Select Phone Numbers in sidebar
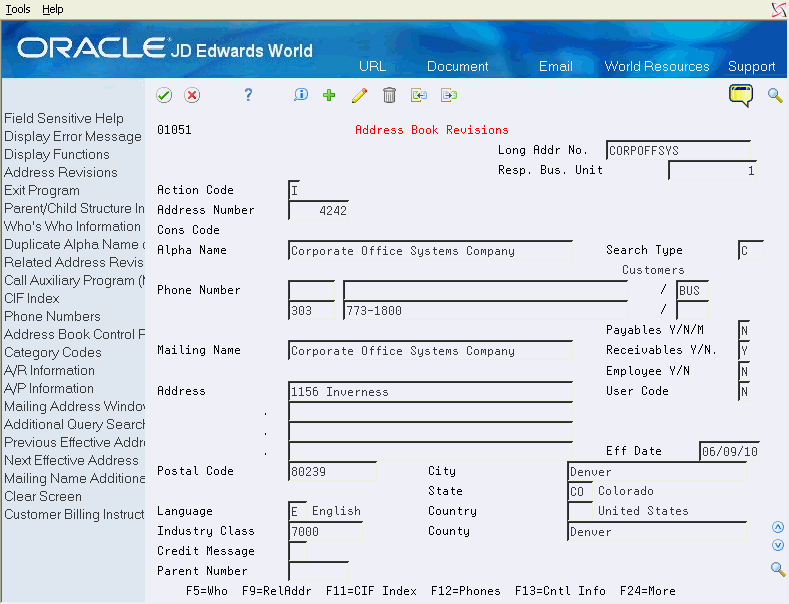The height and width of the screenshot is (604, 789). click(52, 317)
